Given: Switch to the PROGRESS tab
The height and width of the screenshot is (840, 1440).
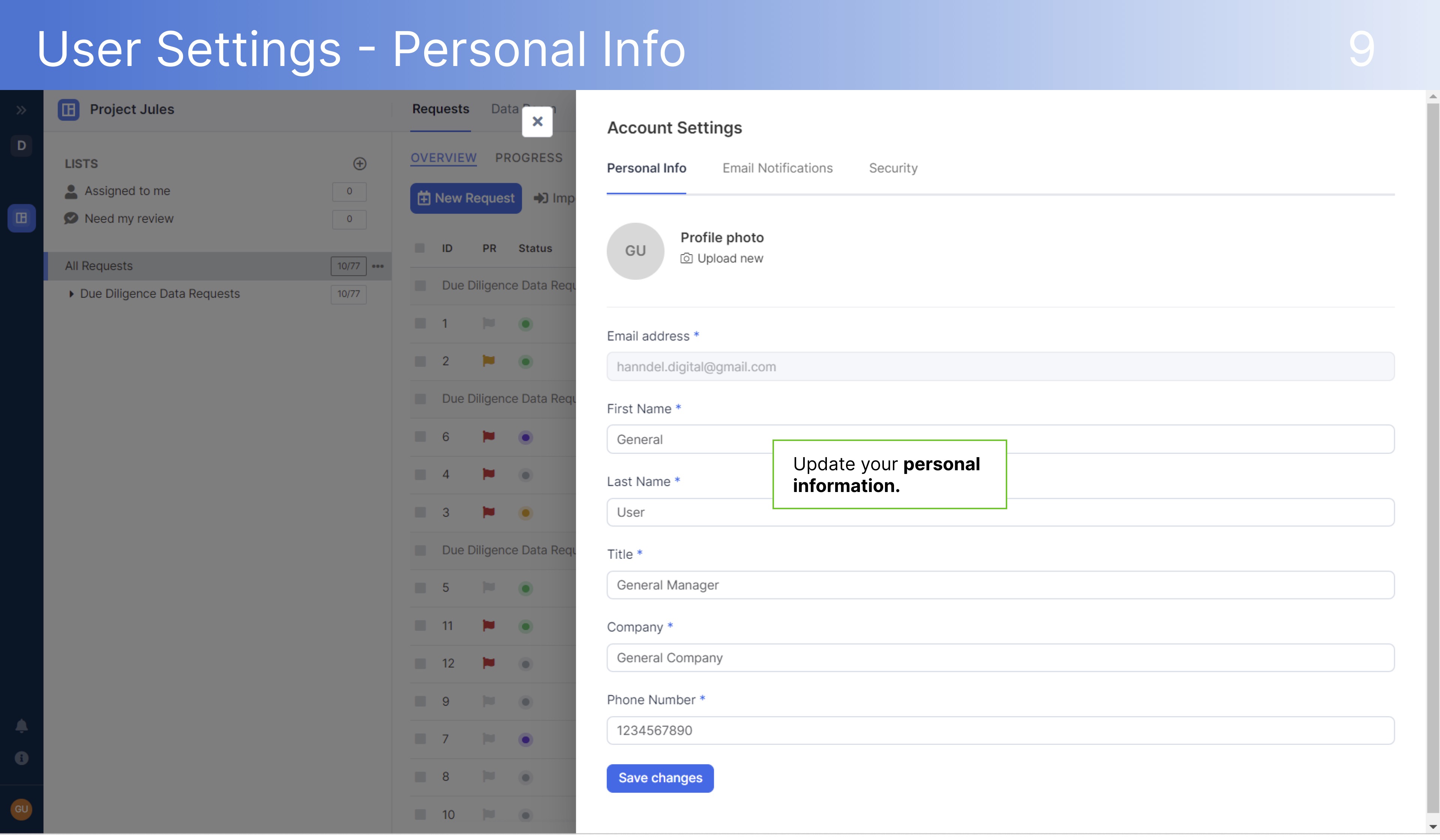Looking at the screenshot, I should click(529, 158).
